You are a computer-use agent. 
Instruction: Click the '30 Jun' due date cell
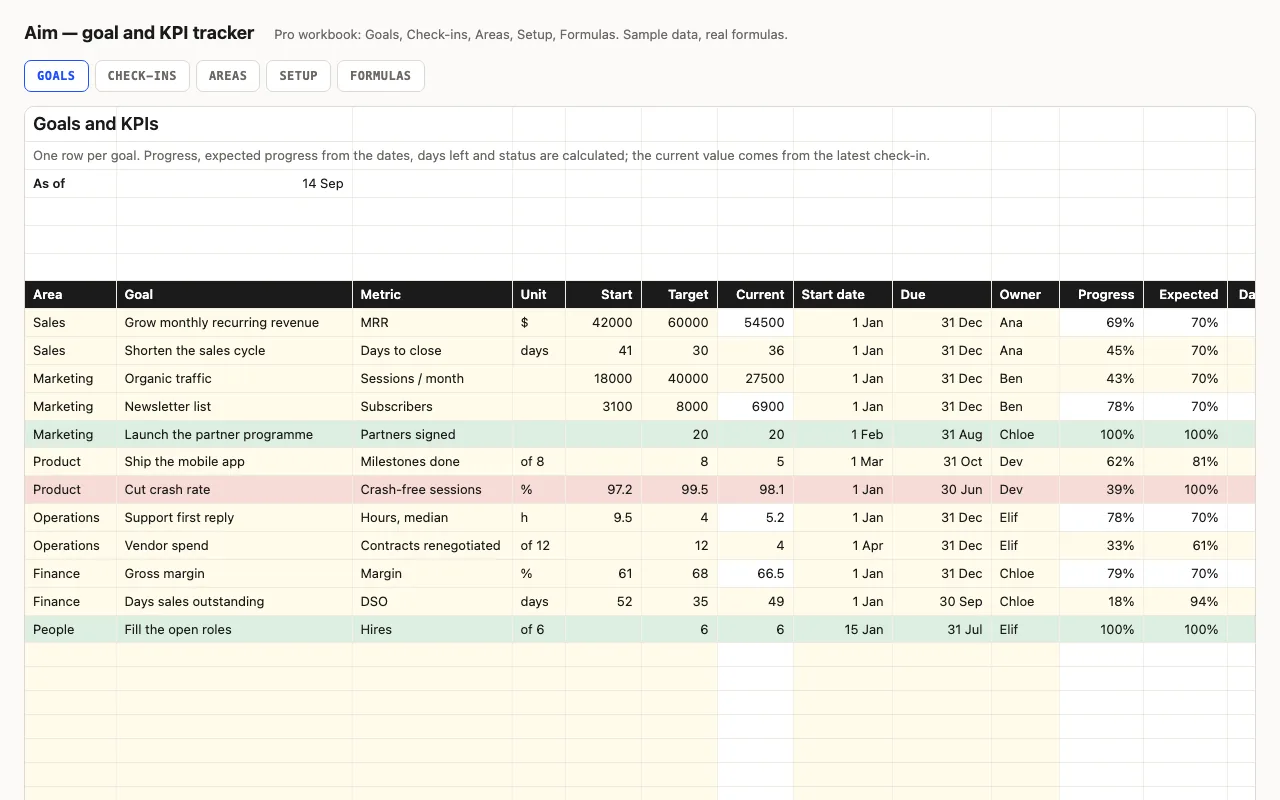point(942,490)
